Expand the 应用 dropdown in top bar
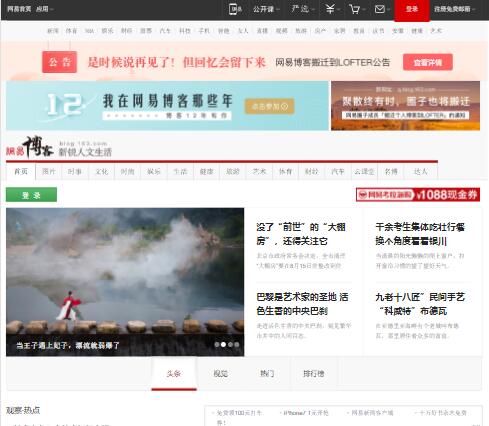This screenshot has height=426, width=489. [x=44, y=9]
